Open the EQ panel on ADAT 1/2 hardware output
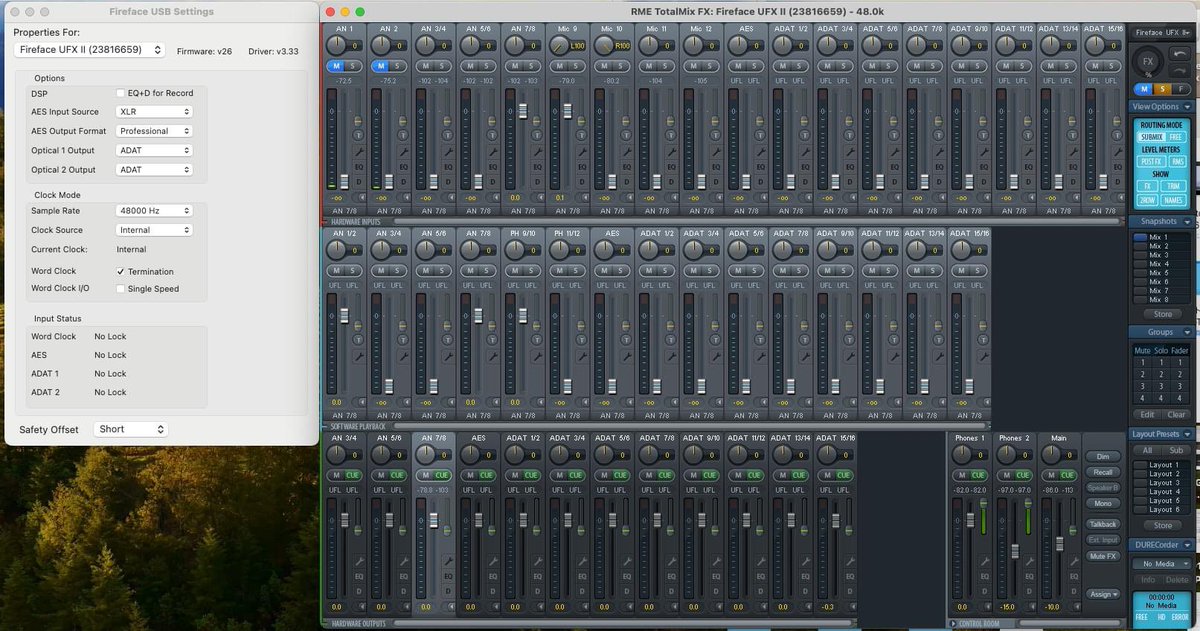This screenshot has height=631, width=1200. (x=536, y=576)
